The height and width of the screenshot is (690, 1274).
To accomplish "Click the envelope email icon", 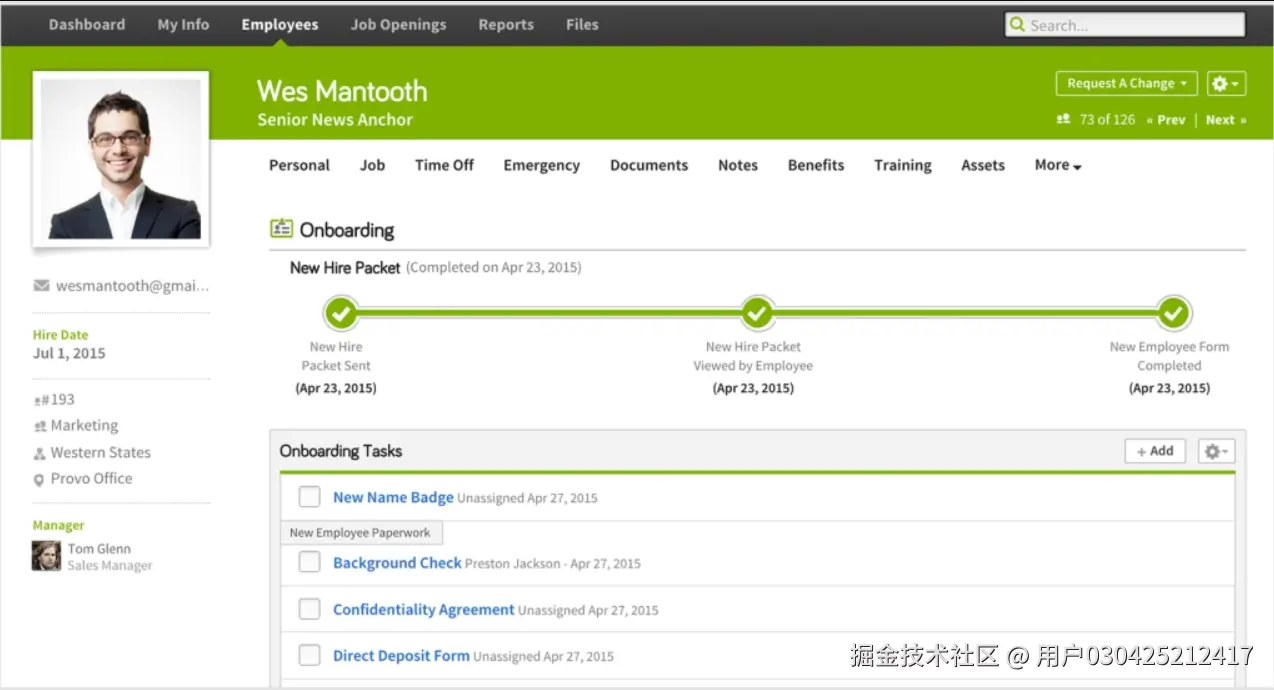I will tap(41, 286).
